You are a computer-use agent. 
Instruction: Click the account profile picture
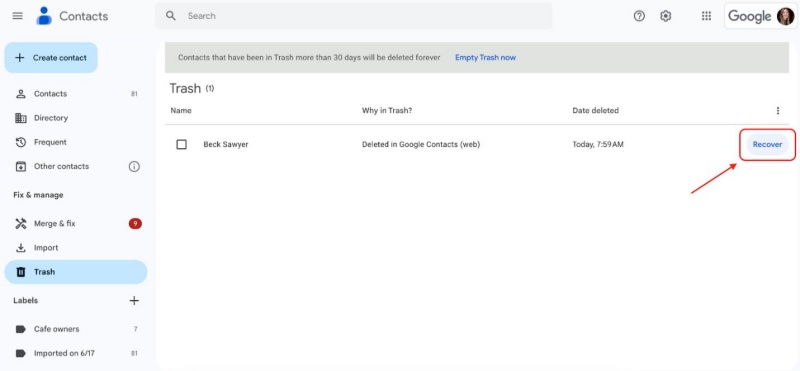point(785,16)
